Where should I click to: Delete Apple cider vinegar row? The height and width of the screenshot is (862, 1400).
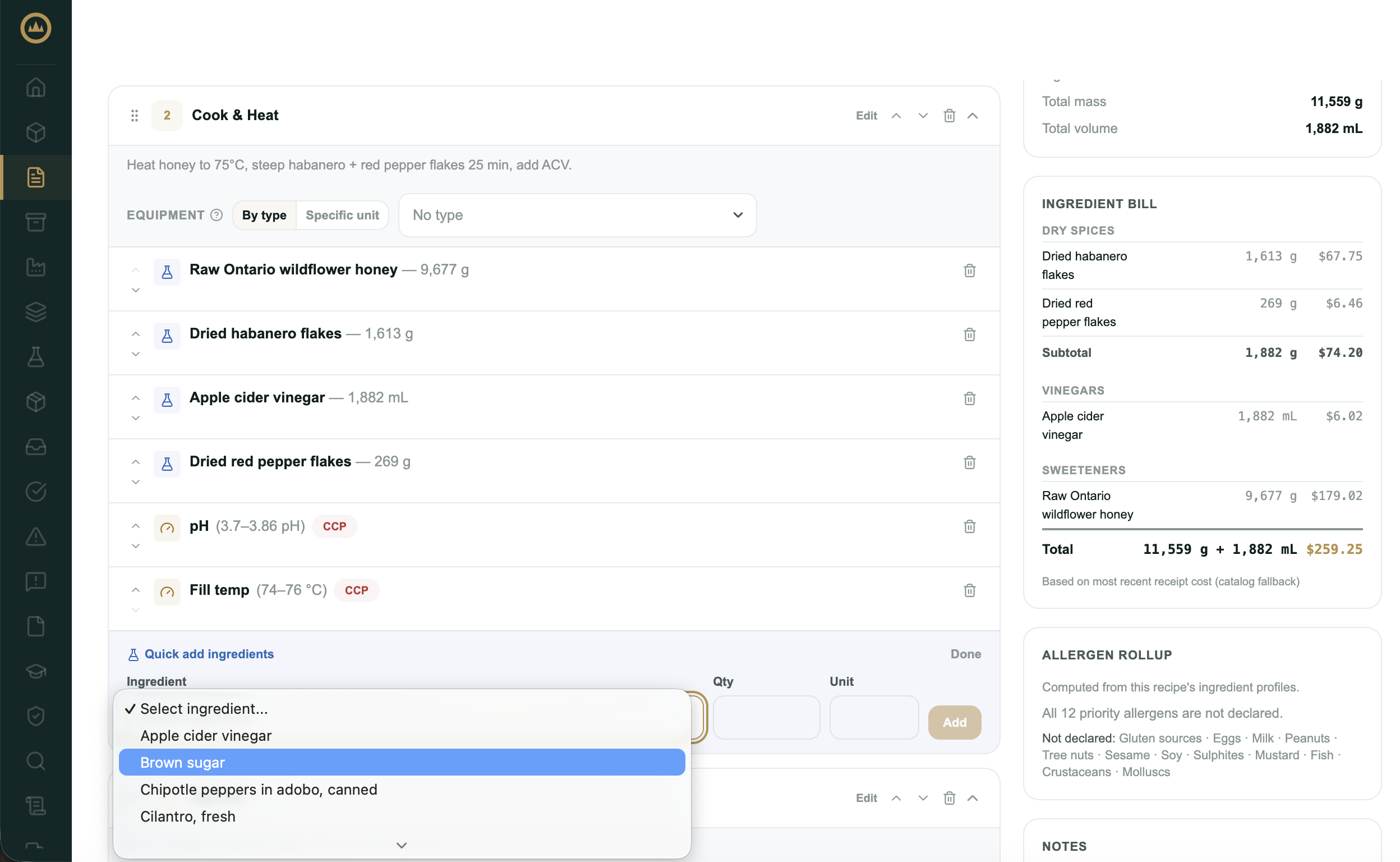pos(970,398)
